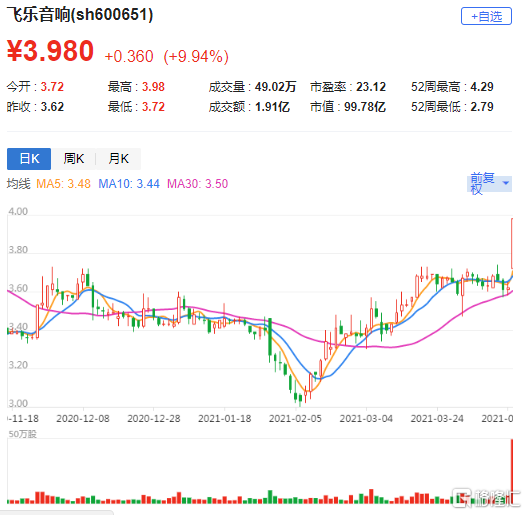Click the 昨收 previous close 3.62

point(52,107)
